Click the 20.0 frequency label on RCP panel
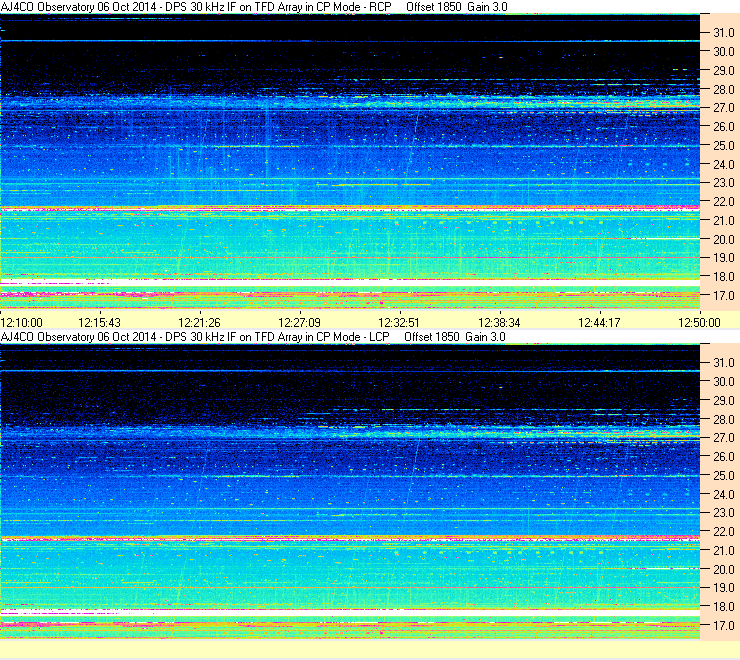740x660 pixels. click(724, 239)
